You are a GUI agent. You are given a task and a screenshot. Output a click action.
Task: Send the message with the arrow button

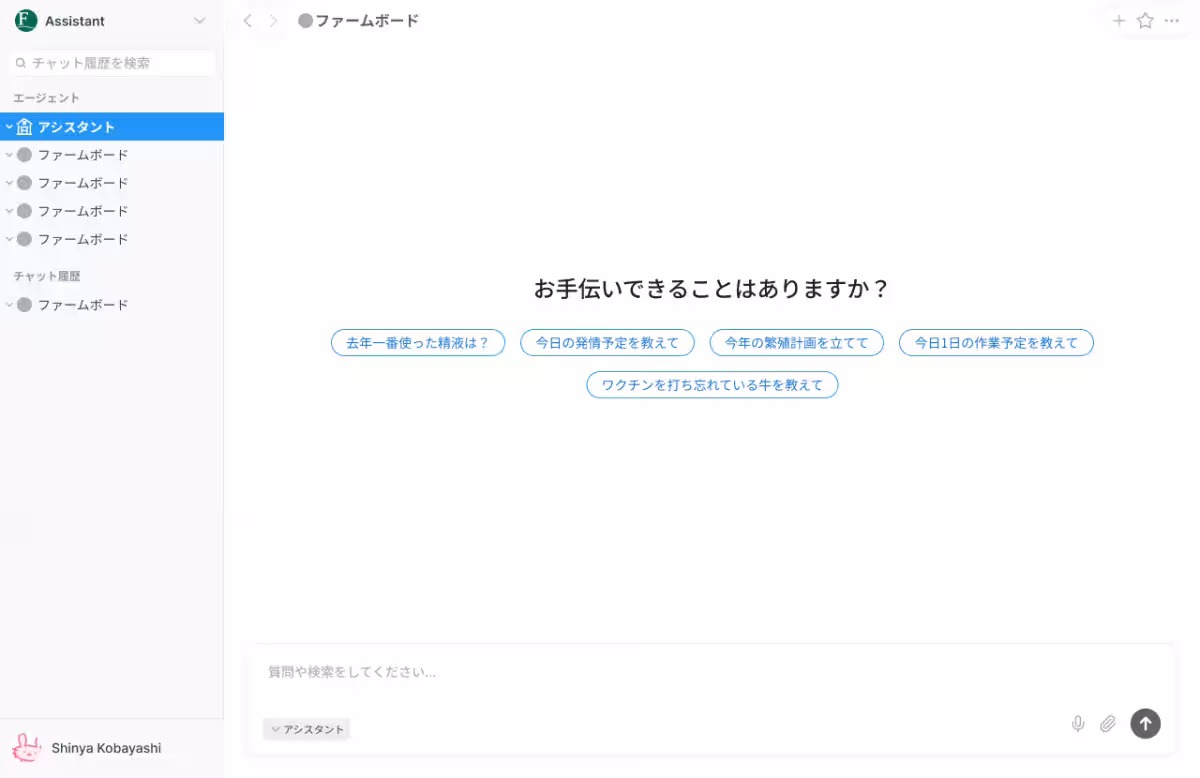click(x=1145, y=723)
